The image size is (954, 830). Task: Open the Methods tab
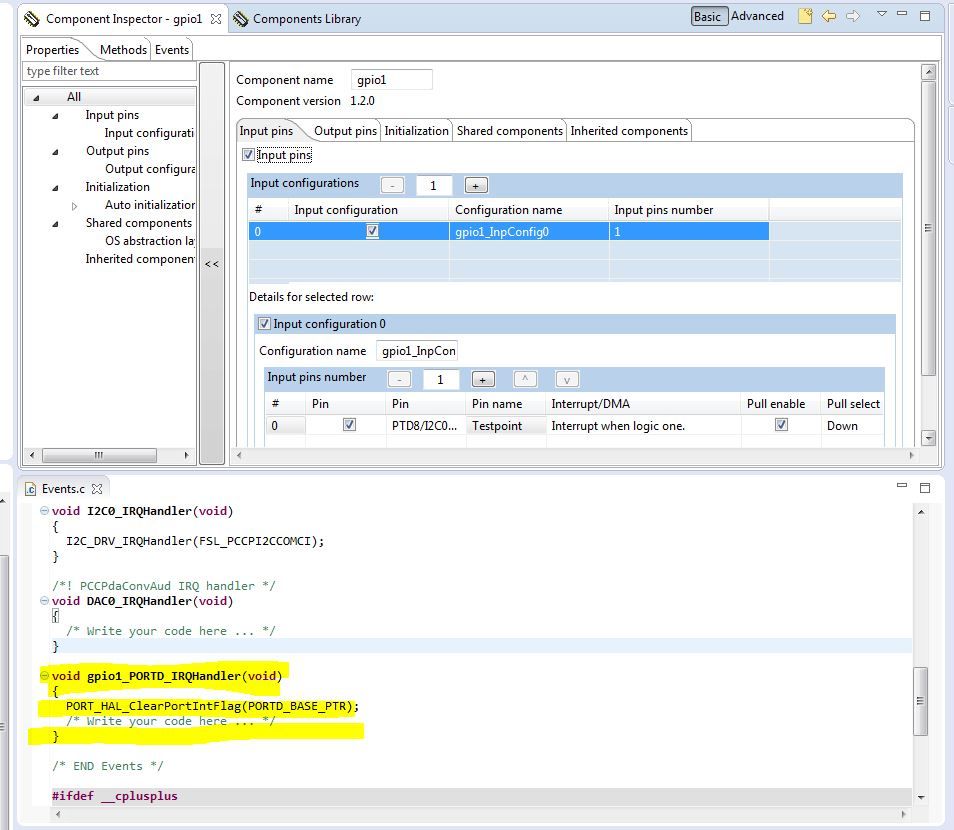coord(123,50)
